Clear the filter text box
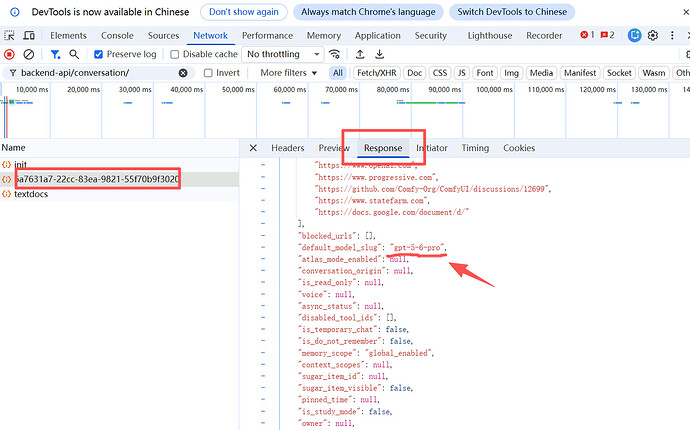 coord(183,73)
